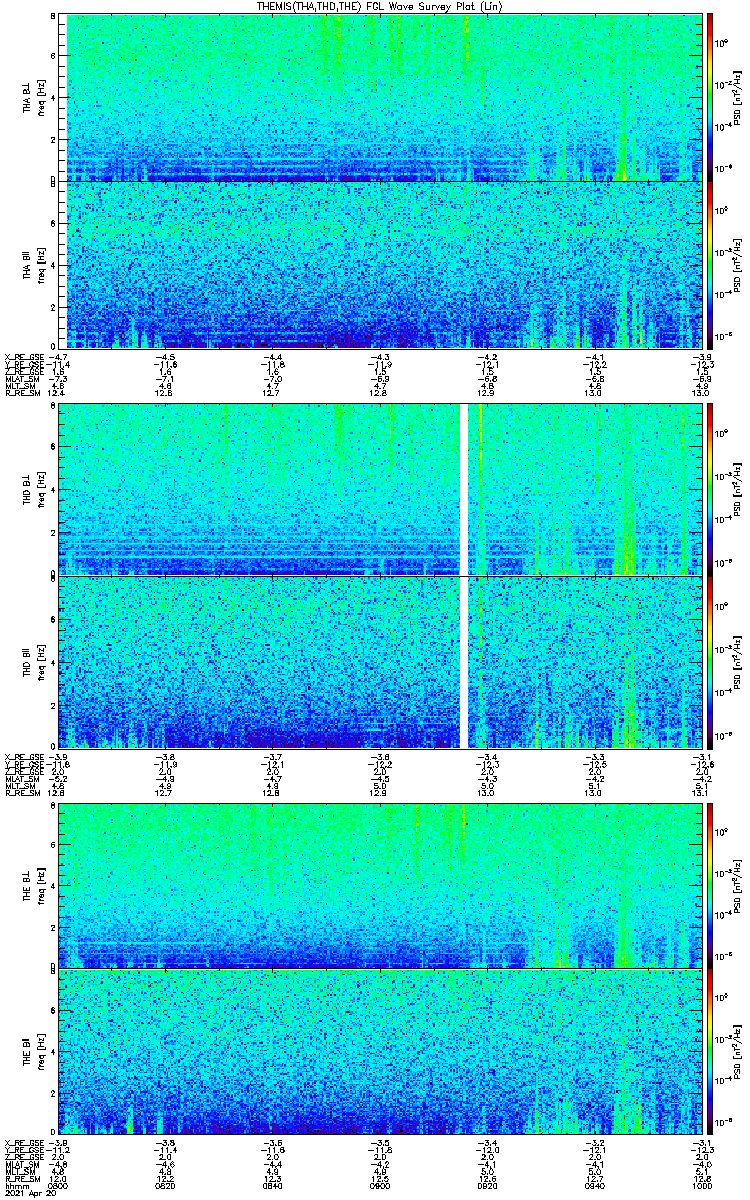
Task: Click the THE B-parallel spectrogram panel
Action: [x=380, y=1052]
